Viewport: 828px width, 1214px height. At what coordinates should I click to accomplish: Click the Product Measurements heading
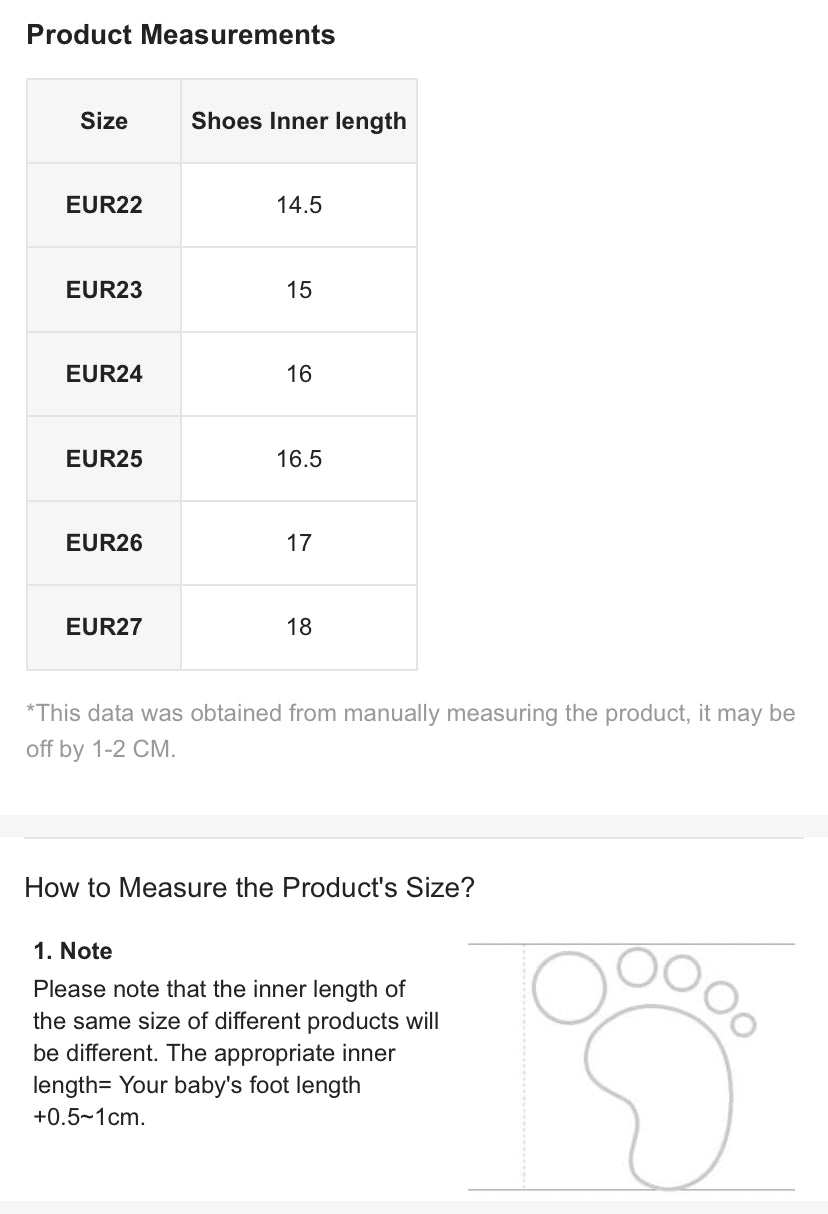coord(181,35)
